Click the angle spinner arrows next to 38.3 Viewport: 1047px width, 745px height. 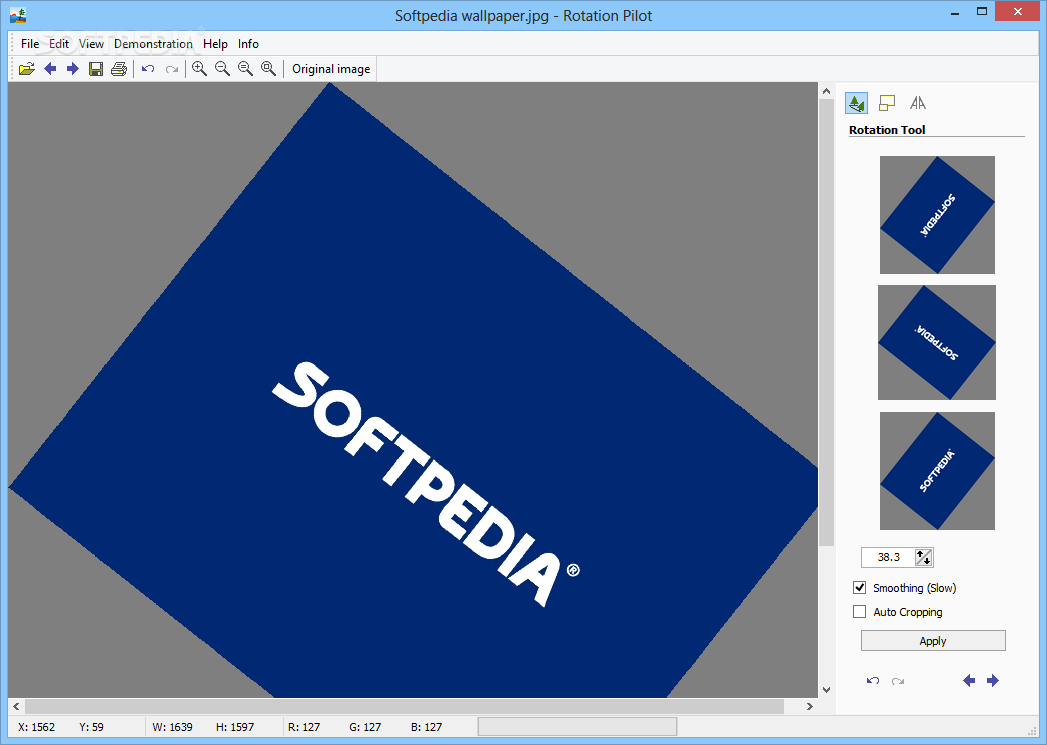923,557
